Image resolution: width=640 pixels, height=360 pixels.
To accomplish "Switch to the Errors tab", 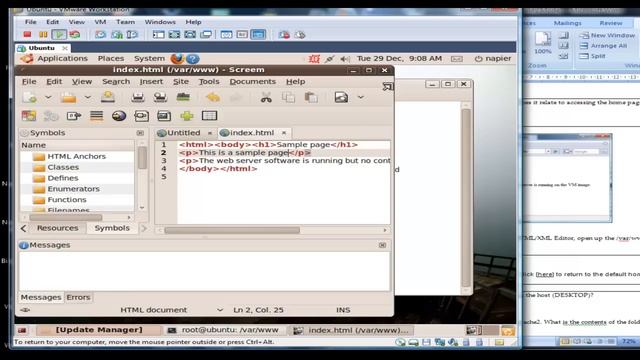I will [x=78, y=298].
